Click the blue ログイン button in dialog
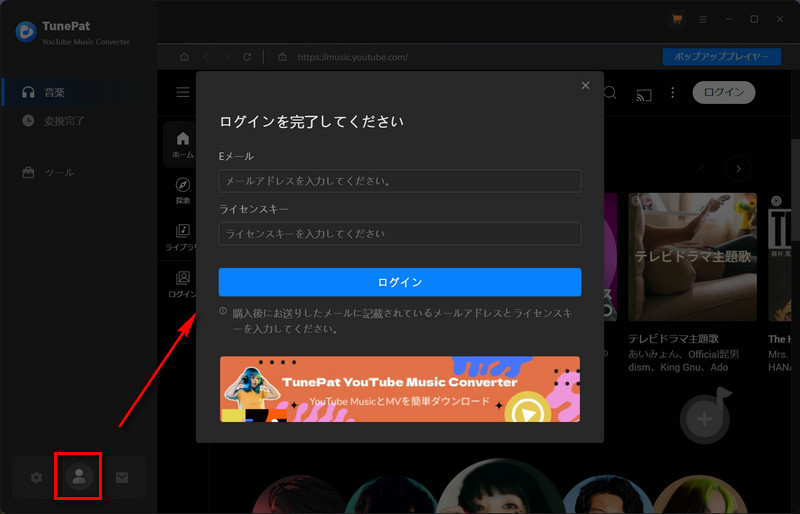800x514 pixels. click(399, 282)
